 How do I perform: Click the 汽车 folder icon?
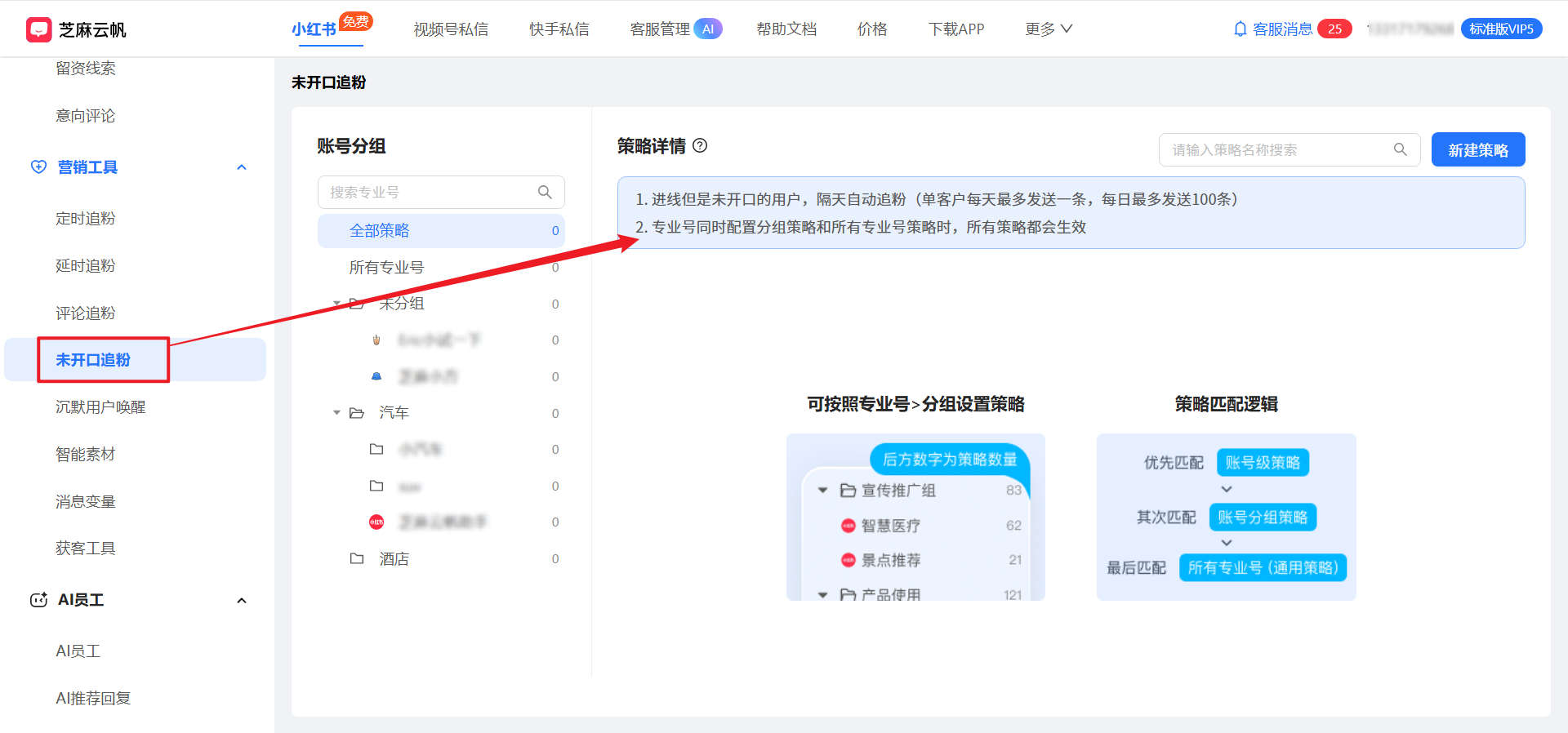click(357, 413)
